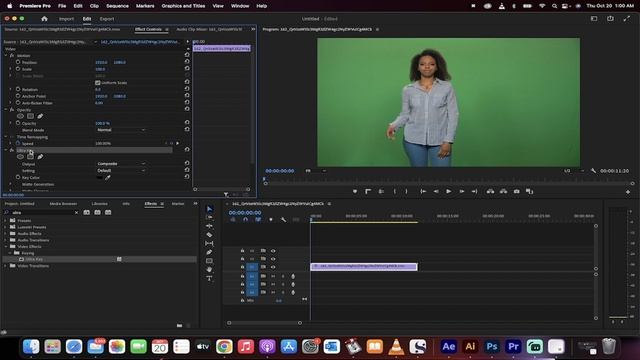Select the Rectangle tool
This screenshot has width=640, height=360.
[x=209, y=261]
